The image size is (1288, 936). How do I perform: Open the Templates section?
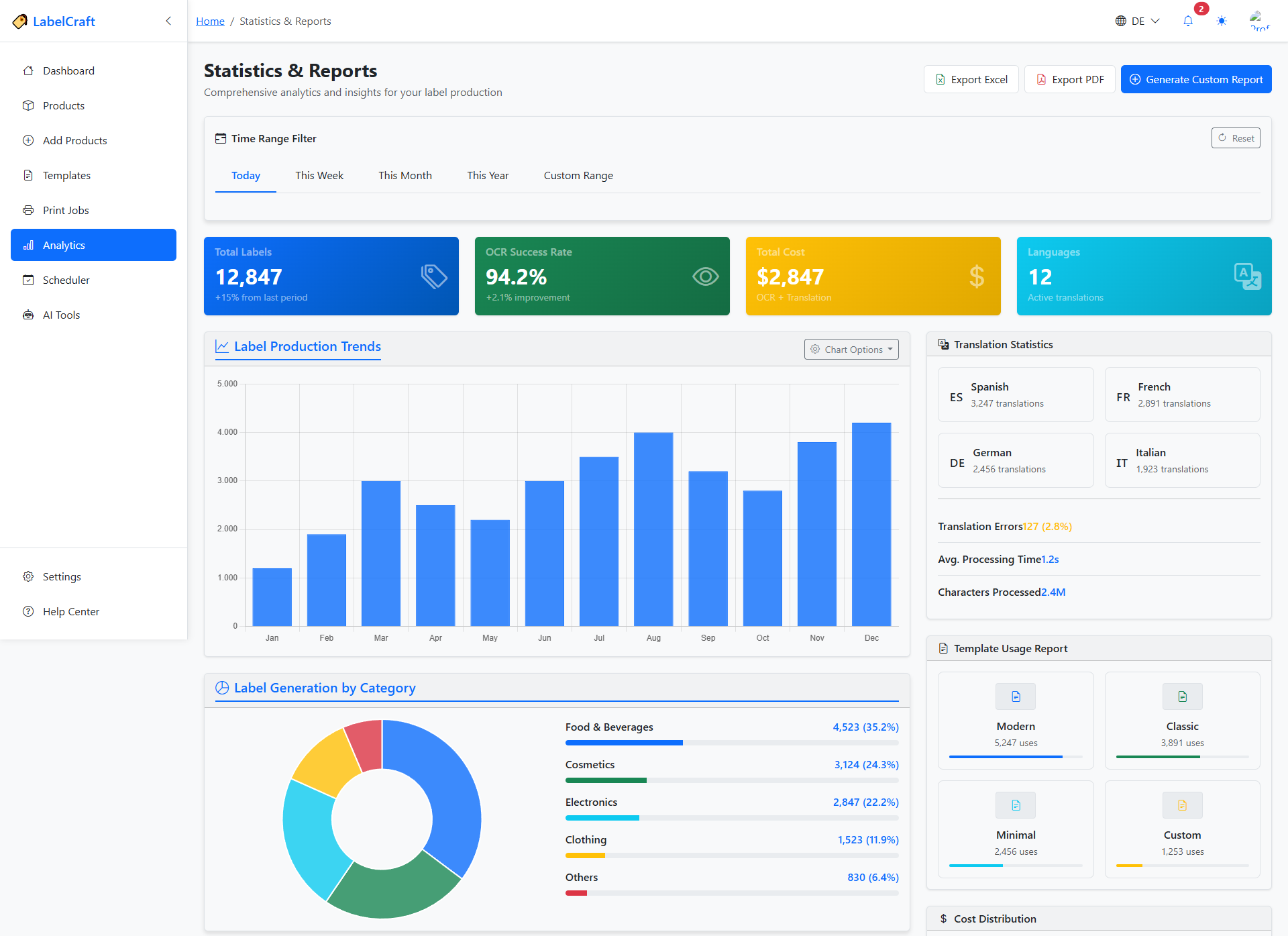pyautogui.click(x=66, y=175)
